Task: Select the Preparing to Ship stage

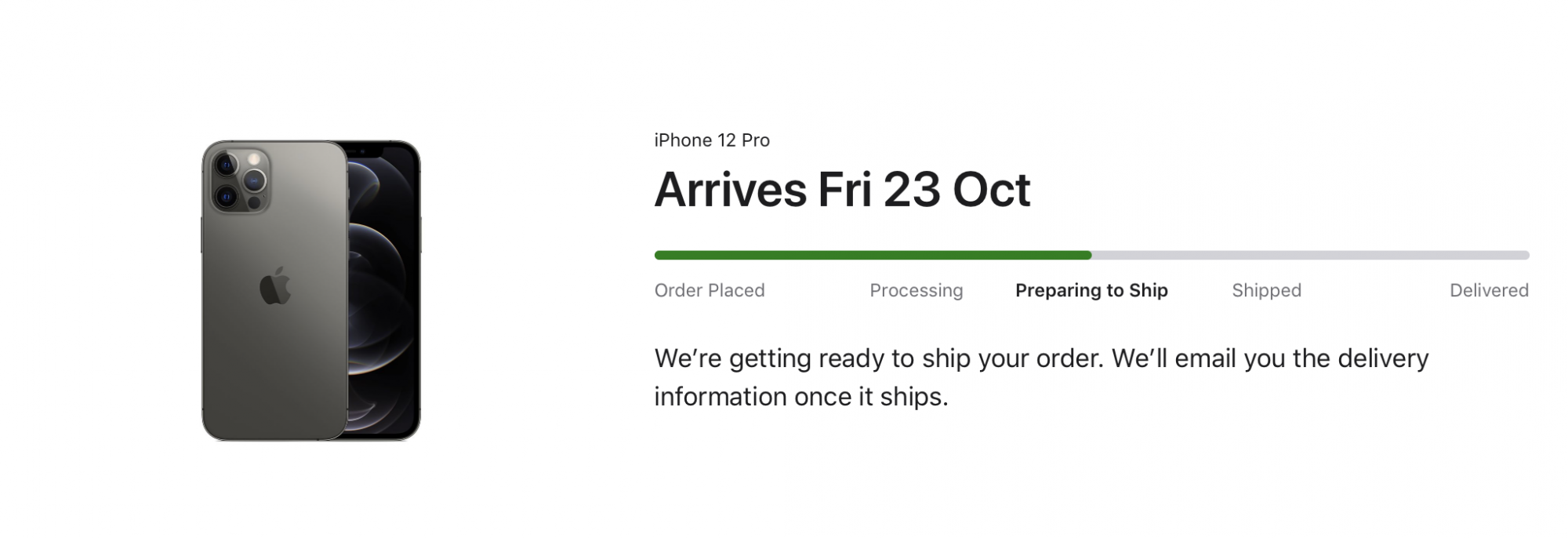Action: [x=1091, y=290]
